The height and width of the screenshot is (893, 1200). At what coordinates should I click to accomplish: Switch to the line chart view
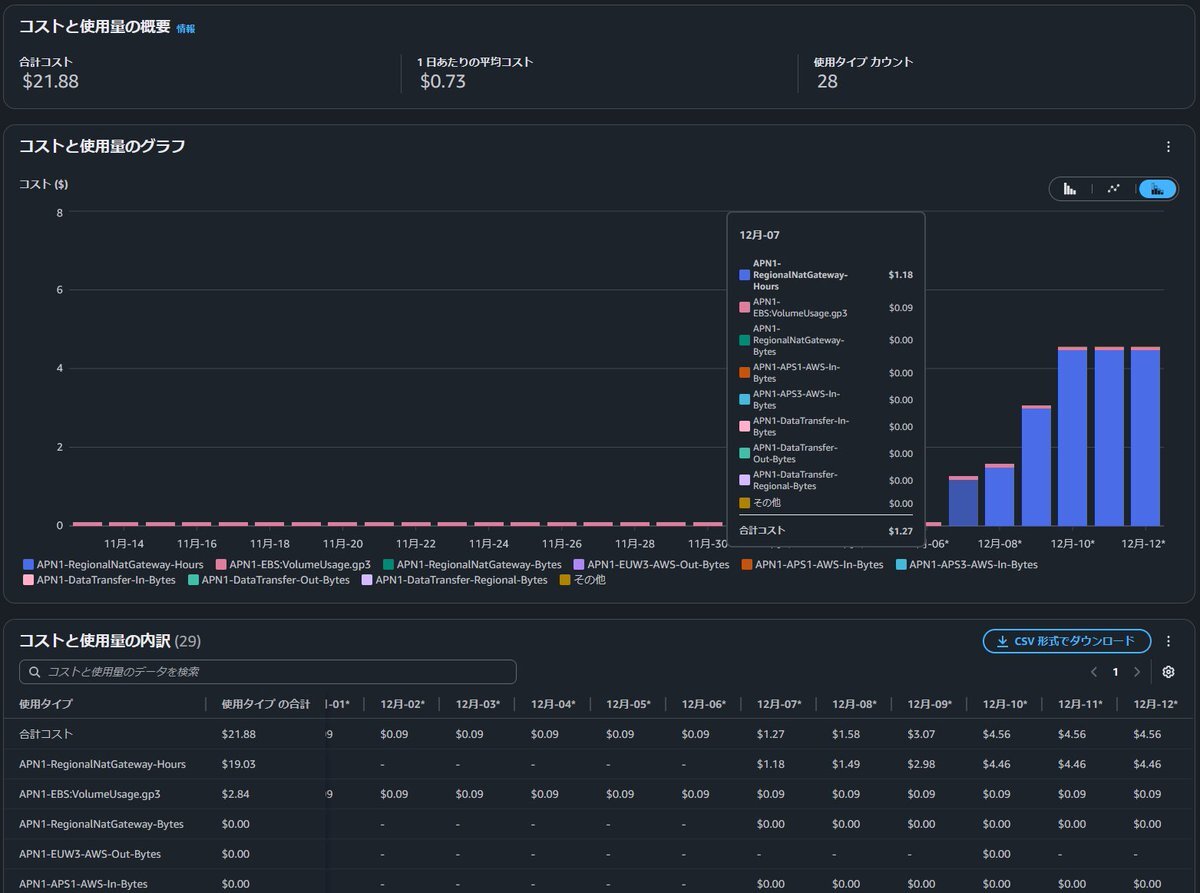click(x=1113, y=189)
